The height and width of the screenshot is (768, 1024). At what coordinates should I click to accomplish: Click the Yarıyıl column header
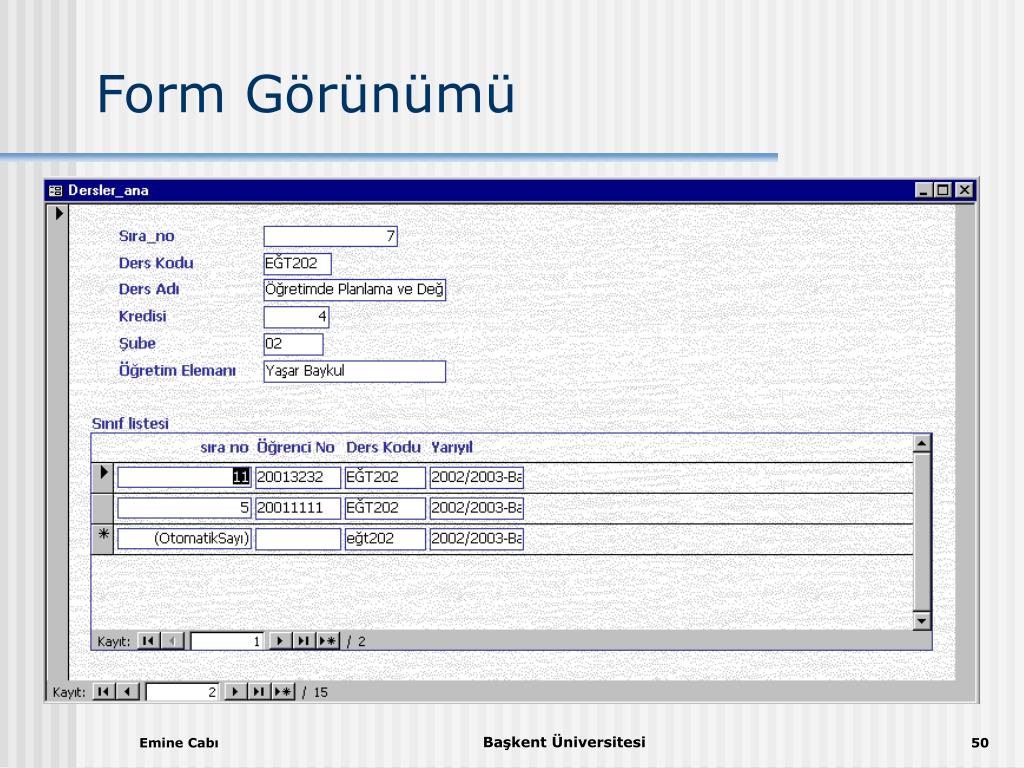coord(451,447)
